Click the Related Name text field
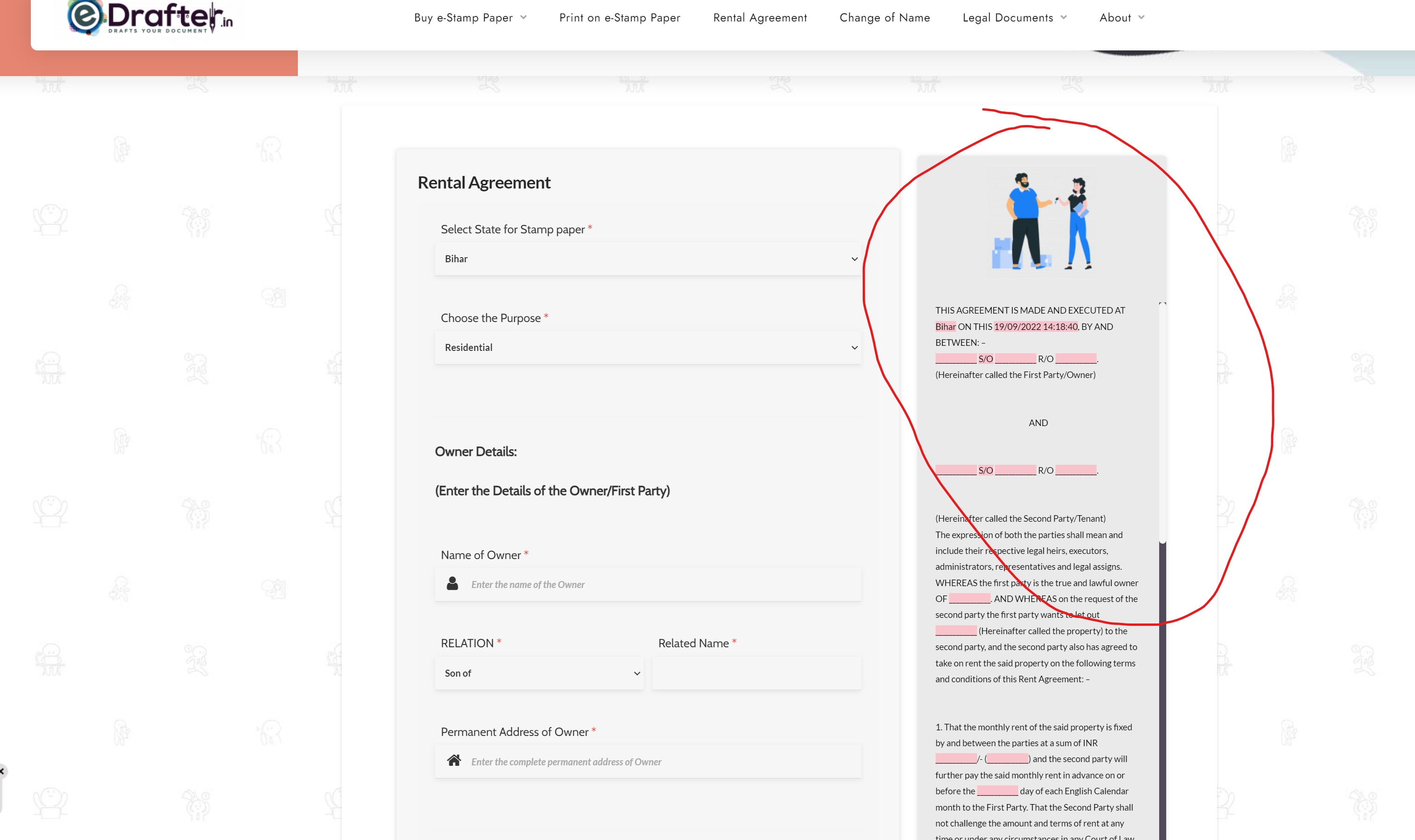Image resolution: width=1415 pixels, height=840 pixels. coord(756,673)
